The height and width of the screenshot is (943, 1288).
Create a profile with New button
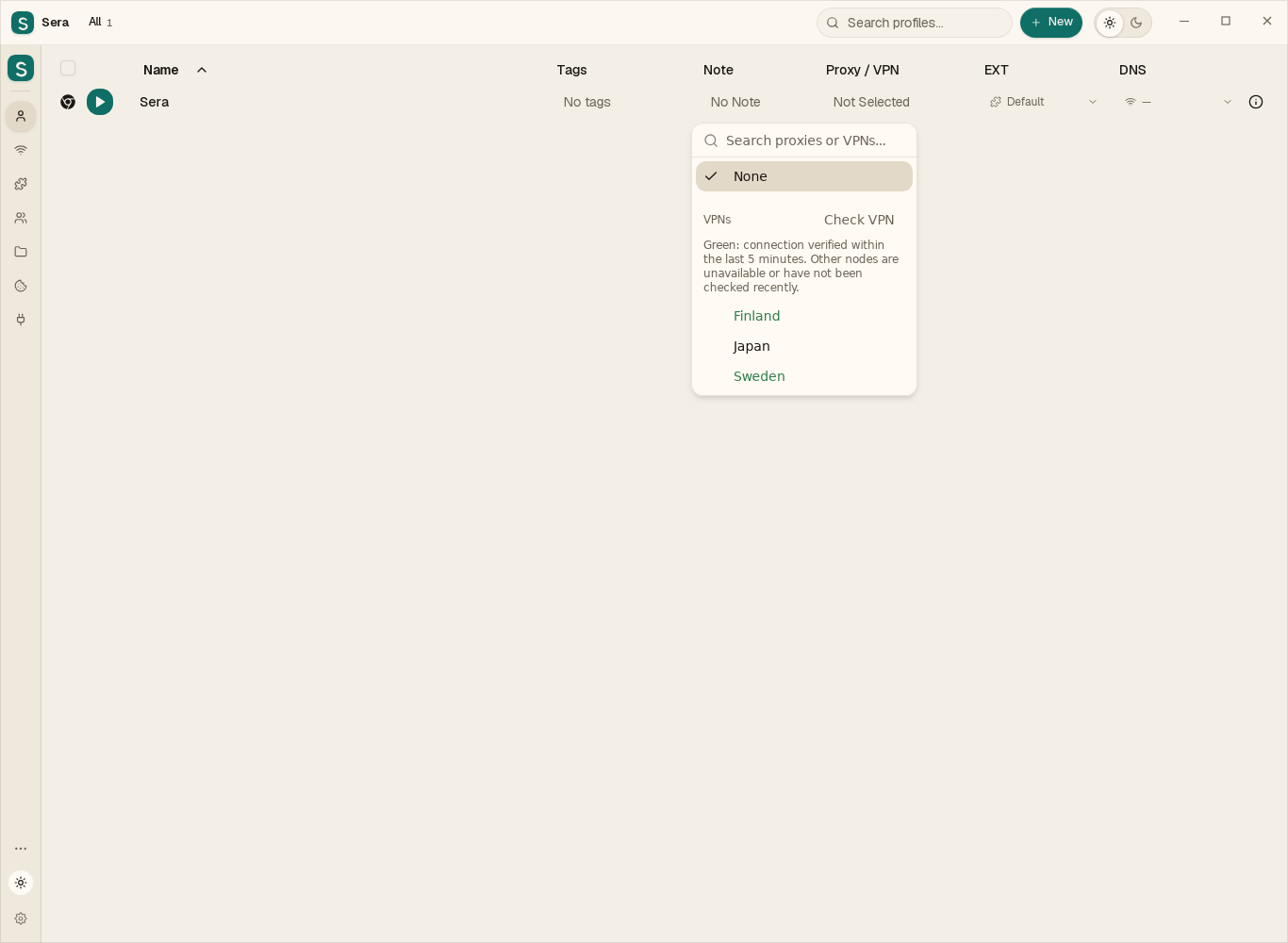point(1051,23)
